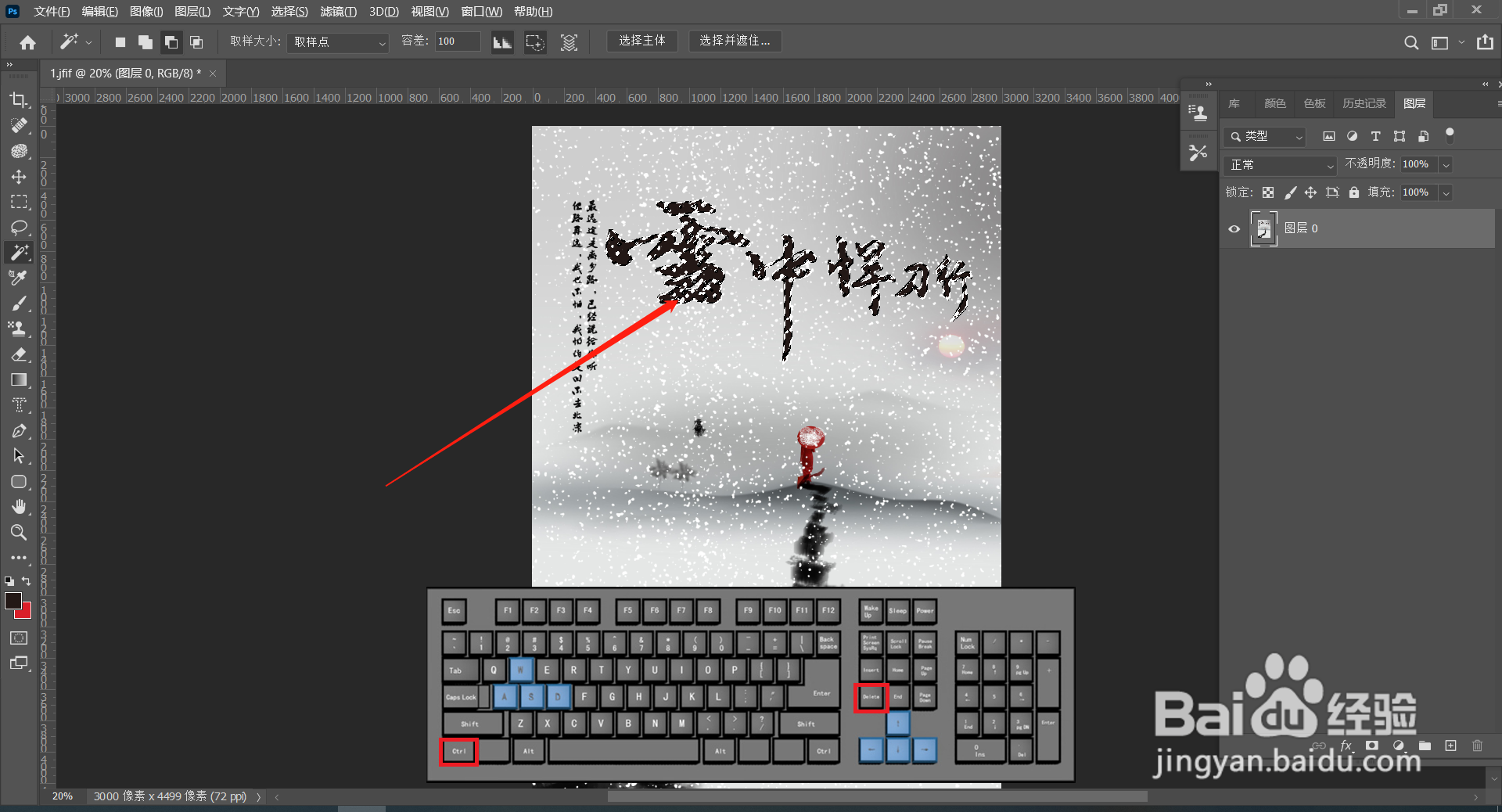Screen dimensions: 1502x812
Task: Select the Magic Wand tool in the toolbar
Action: coord(20,253)
